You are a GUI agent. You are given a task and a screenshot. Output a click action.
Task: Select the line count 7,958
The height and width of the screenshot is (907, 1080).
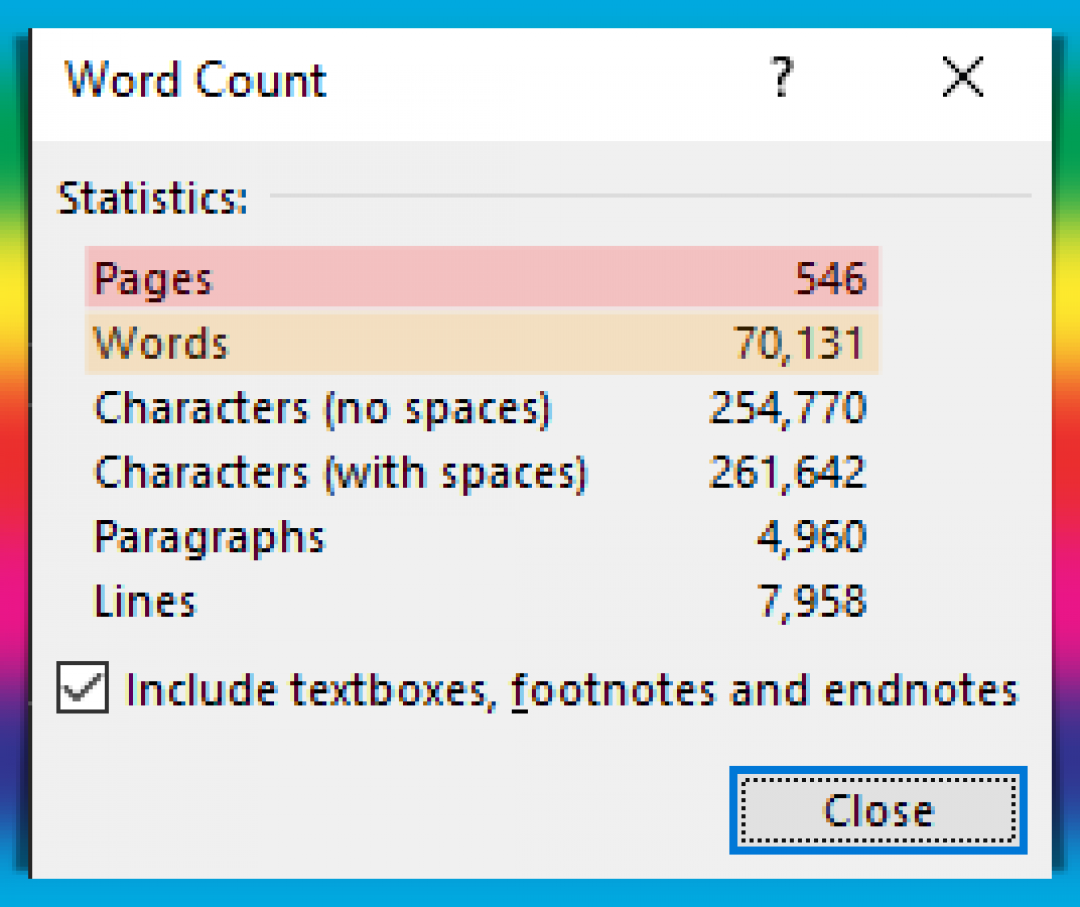811,601
